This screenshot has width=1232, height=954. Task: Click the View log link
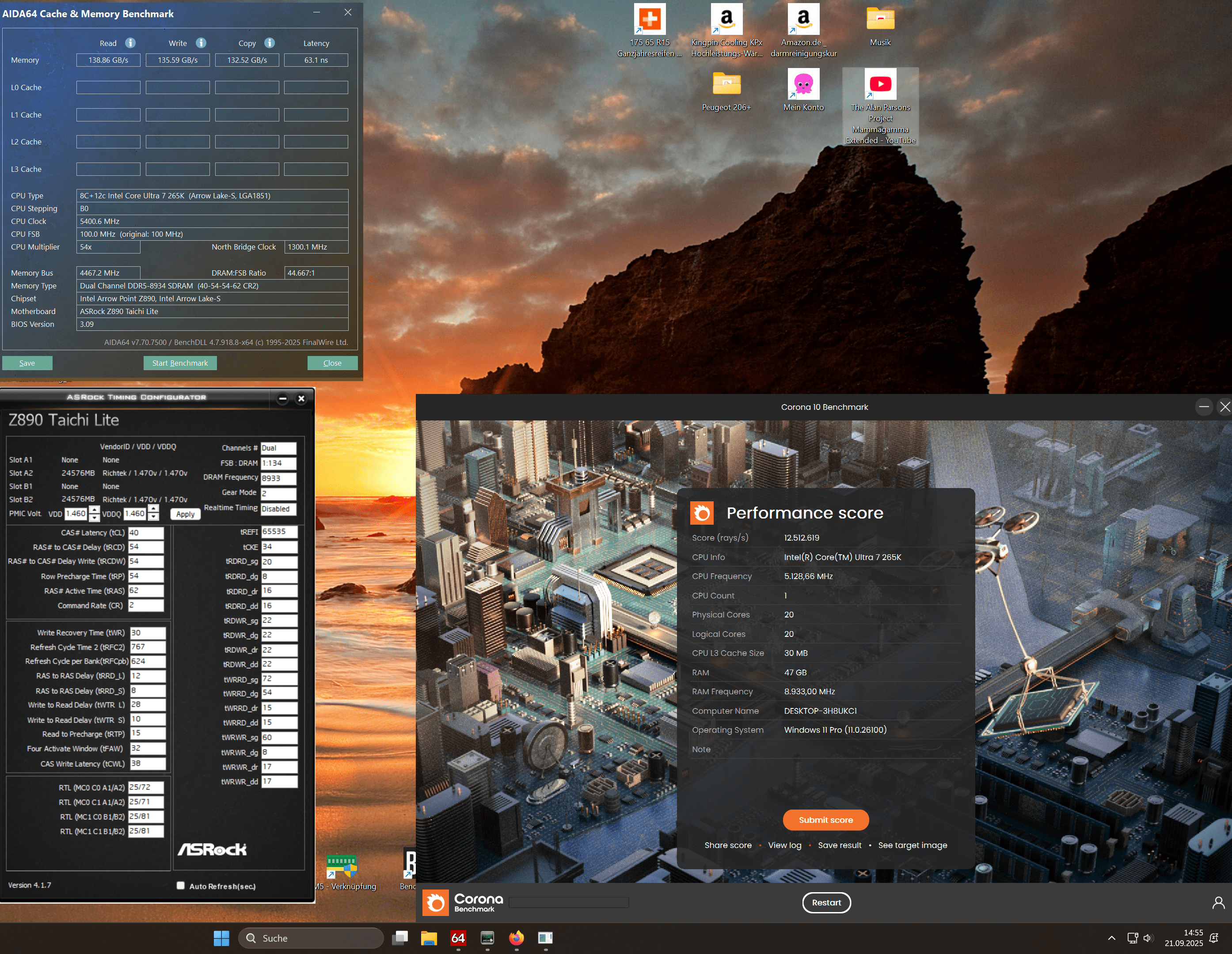[x=784, y=845]
